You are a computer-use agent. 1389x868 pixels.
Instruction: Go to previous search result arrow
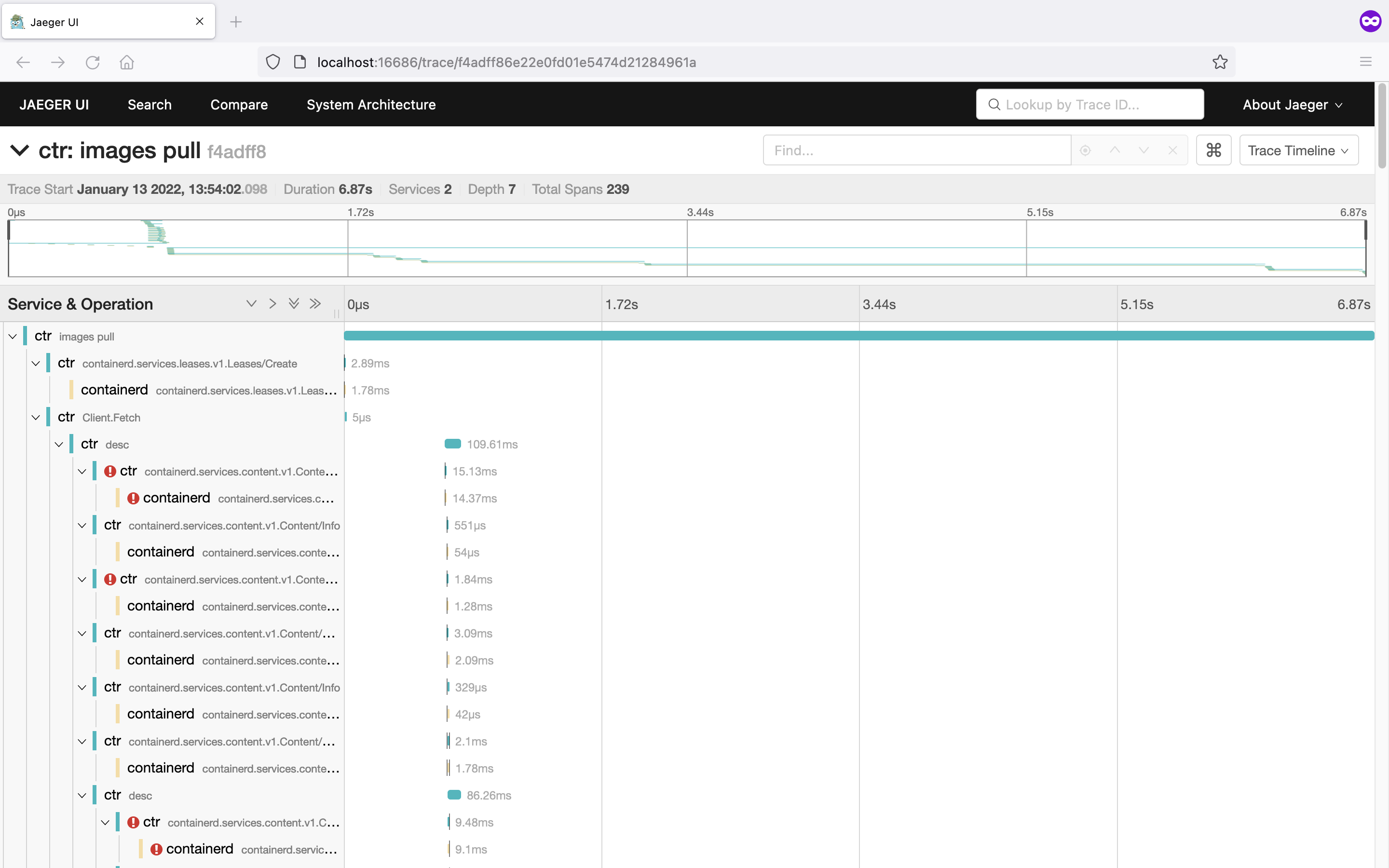[x=1115, y=150]
